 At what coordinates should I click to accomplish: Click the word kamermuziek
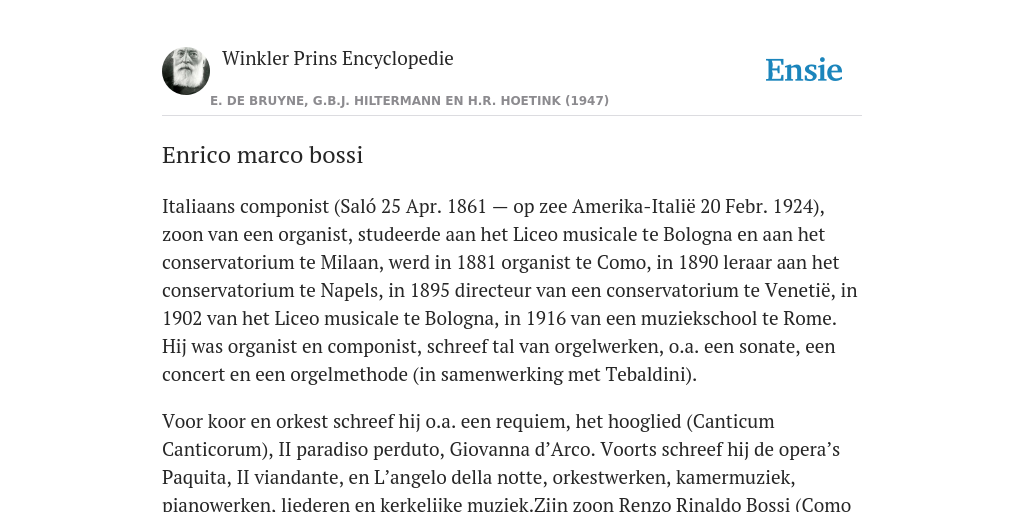click(x=733, y=477)
